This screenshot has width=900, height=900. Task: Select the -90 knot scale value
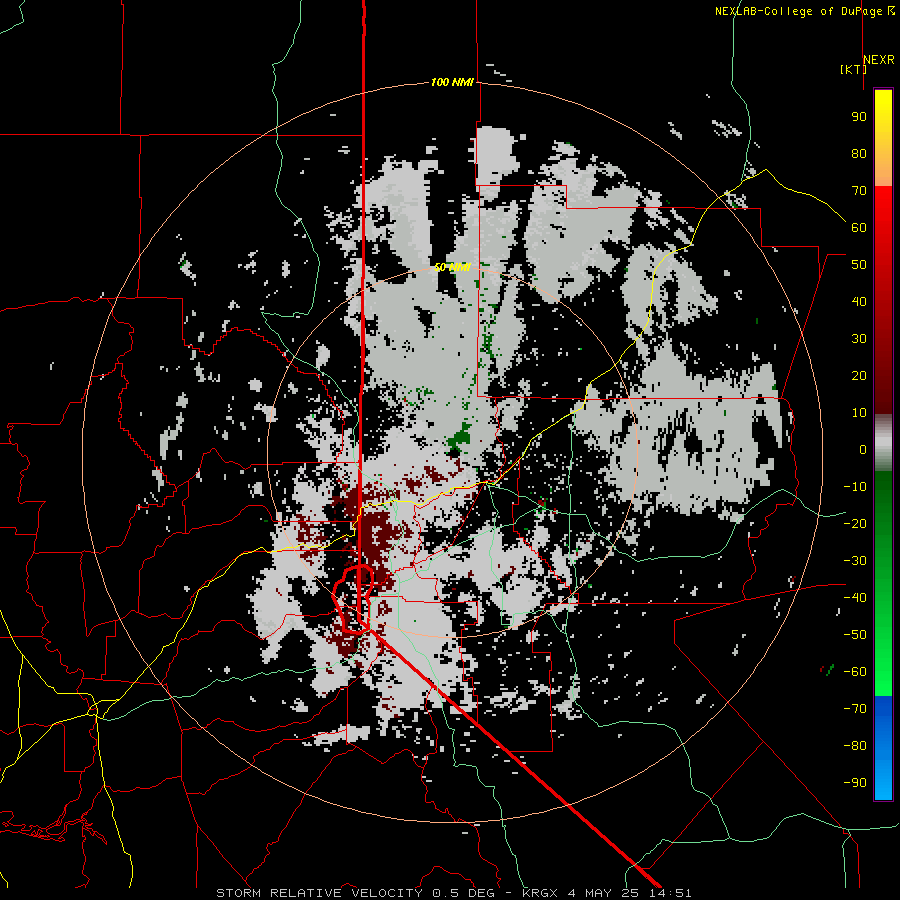tap(855, 783)
